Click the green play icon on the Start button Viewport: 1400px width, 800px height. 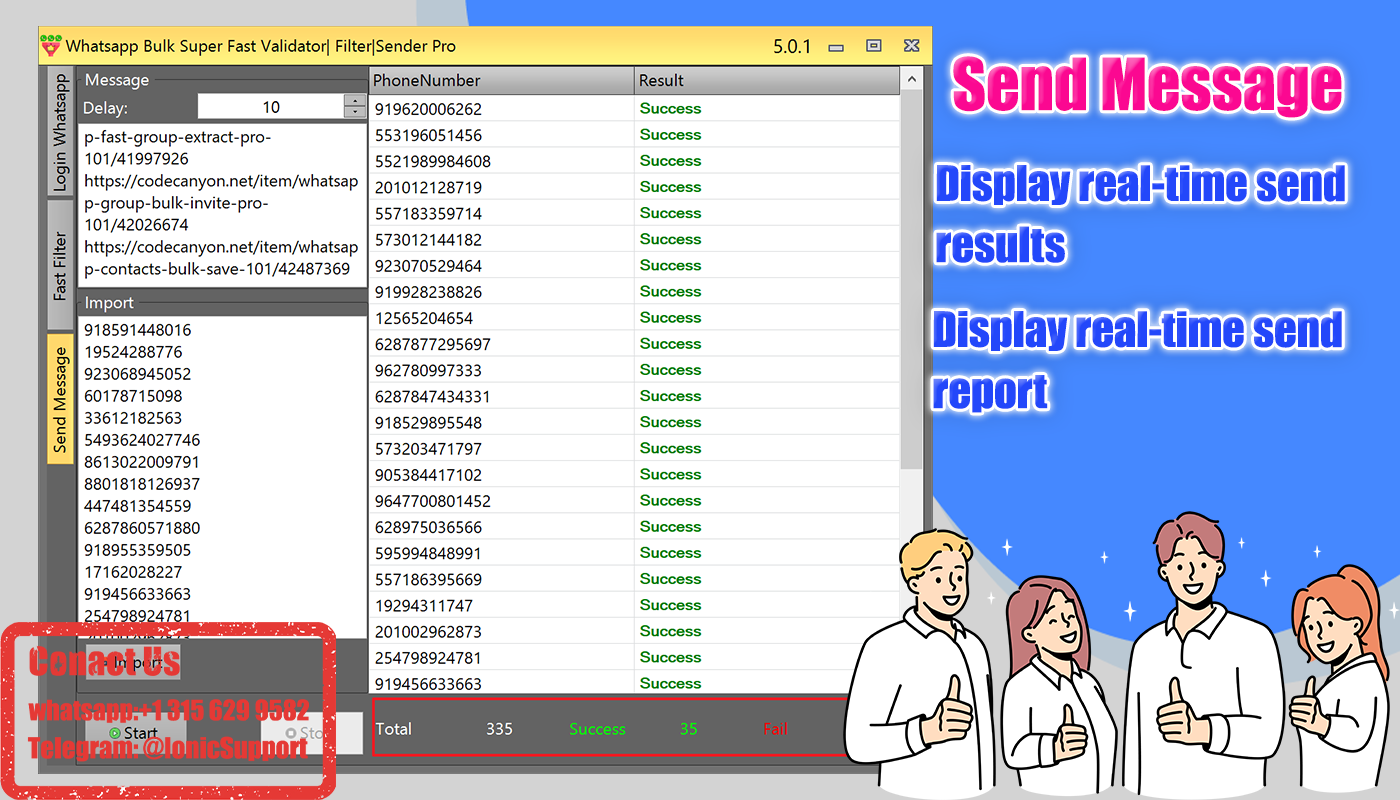113,733
